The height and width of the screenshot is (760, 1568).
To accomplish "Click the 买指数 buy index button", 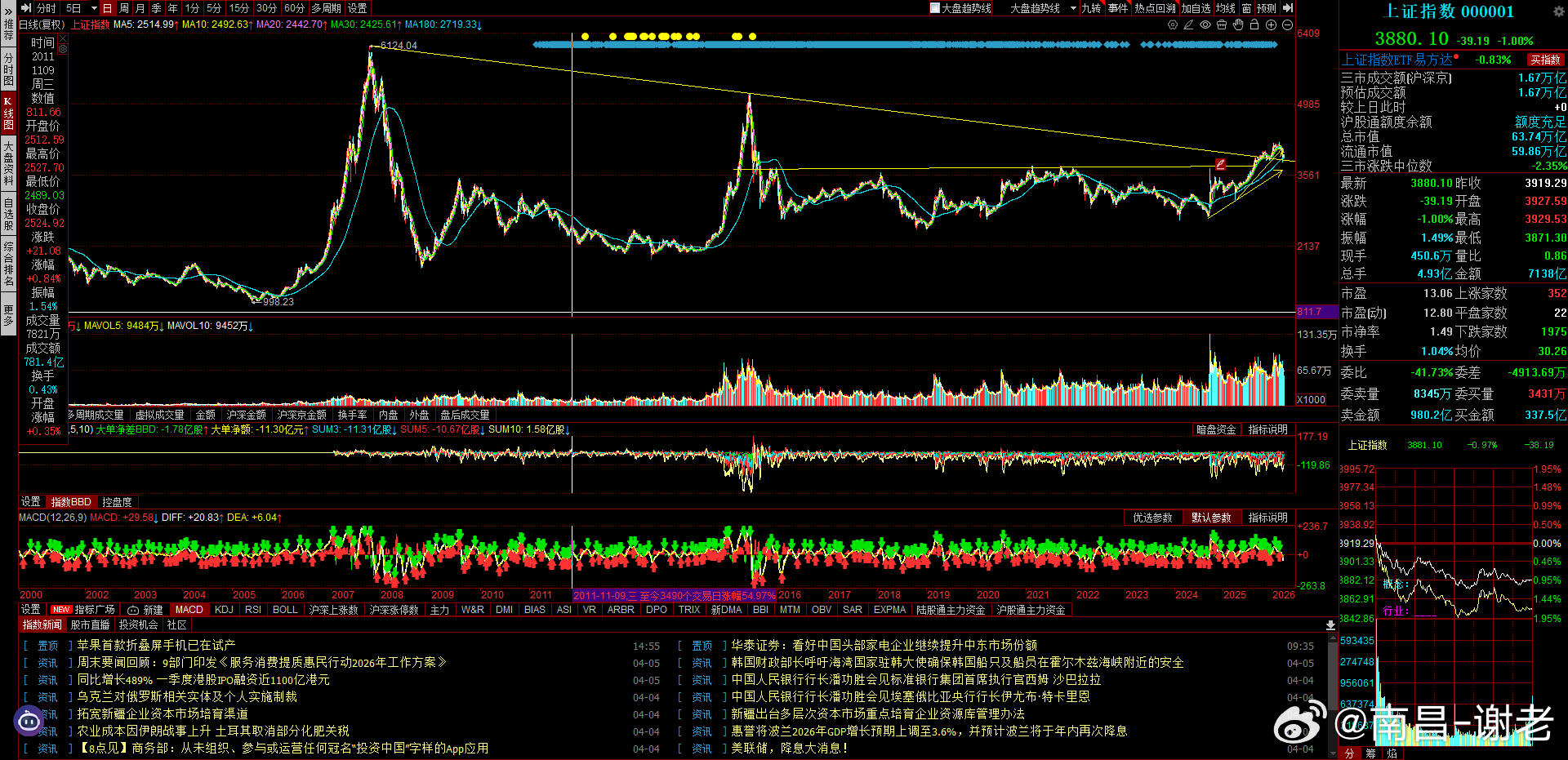I will click(1545, 60).
